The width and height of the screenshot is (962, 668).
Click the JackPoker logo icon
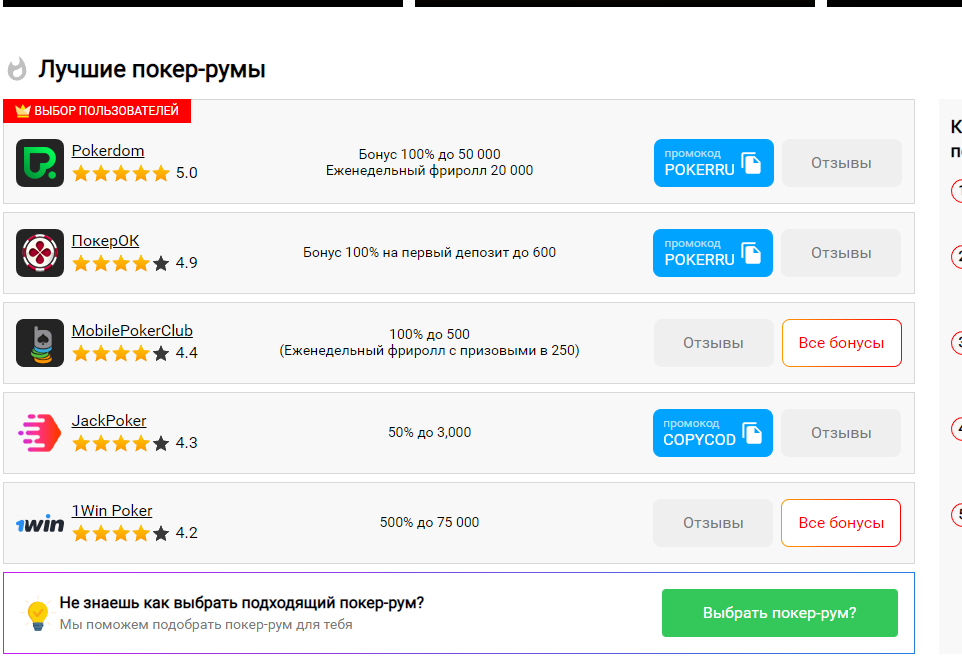pos(40,433)
